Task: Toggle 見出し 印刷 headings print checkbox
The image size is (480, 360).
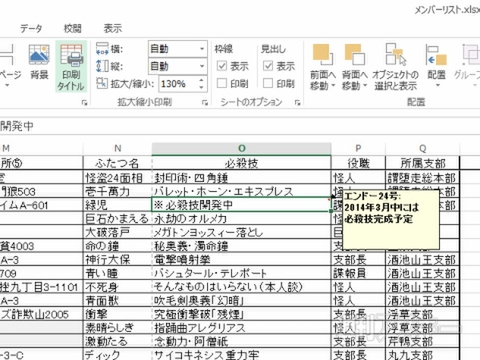Action: point(268,83)
